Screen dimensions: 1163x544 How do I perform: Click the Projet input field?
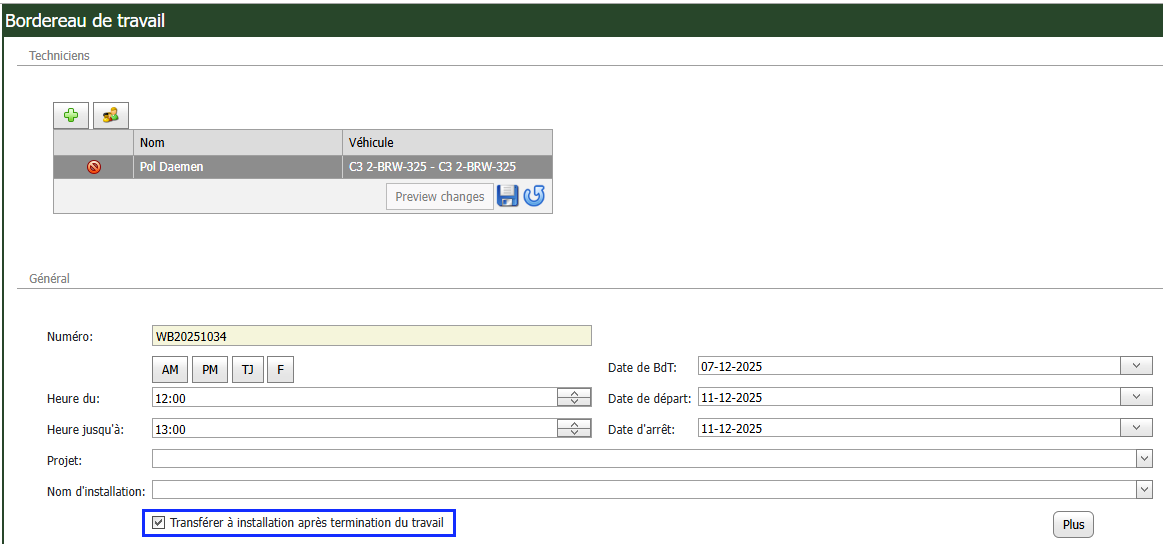tap(645, 459)
